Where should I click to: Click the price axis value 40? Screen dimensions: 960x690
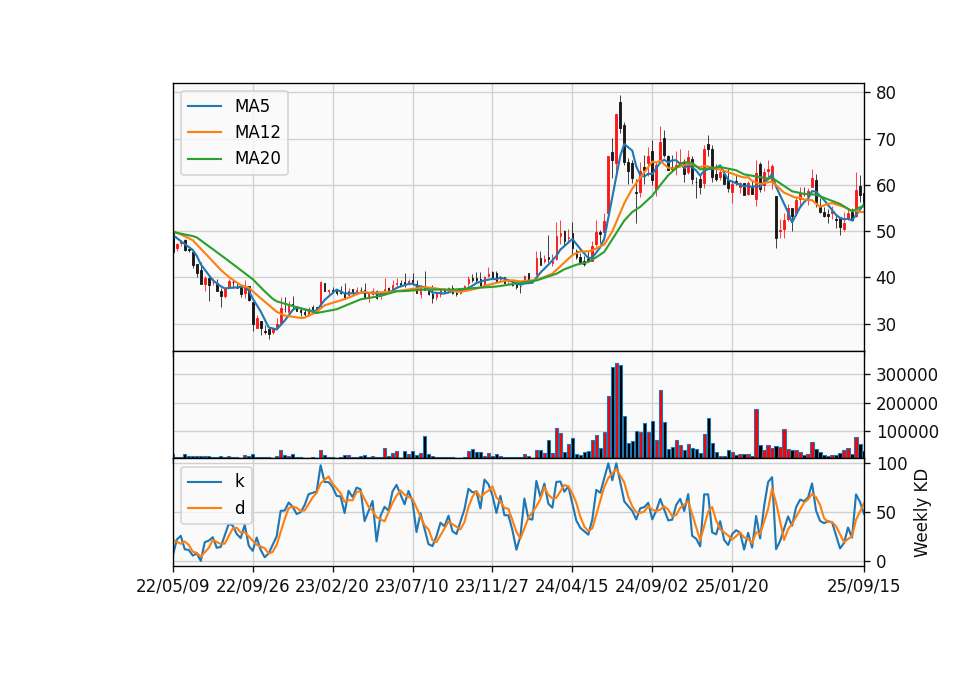pos(886,278)
